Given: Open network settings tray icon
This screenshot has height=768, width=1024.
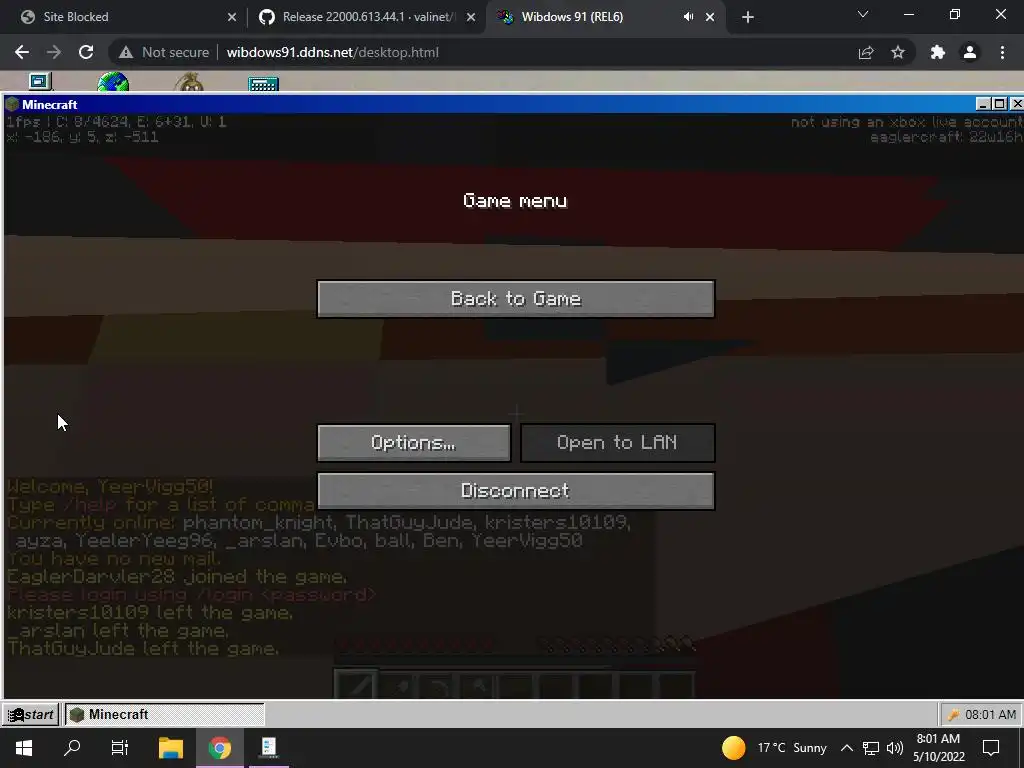Looking at the screenshot, I should 871,748.
